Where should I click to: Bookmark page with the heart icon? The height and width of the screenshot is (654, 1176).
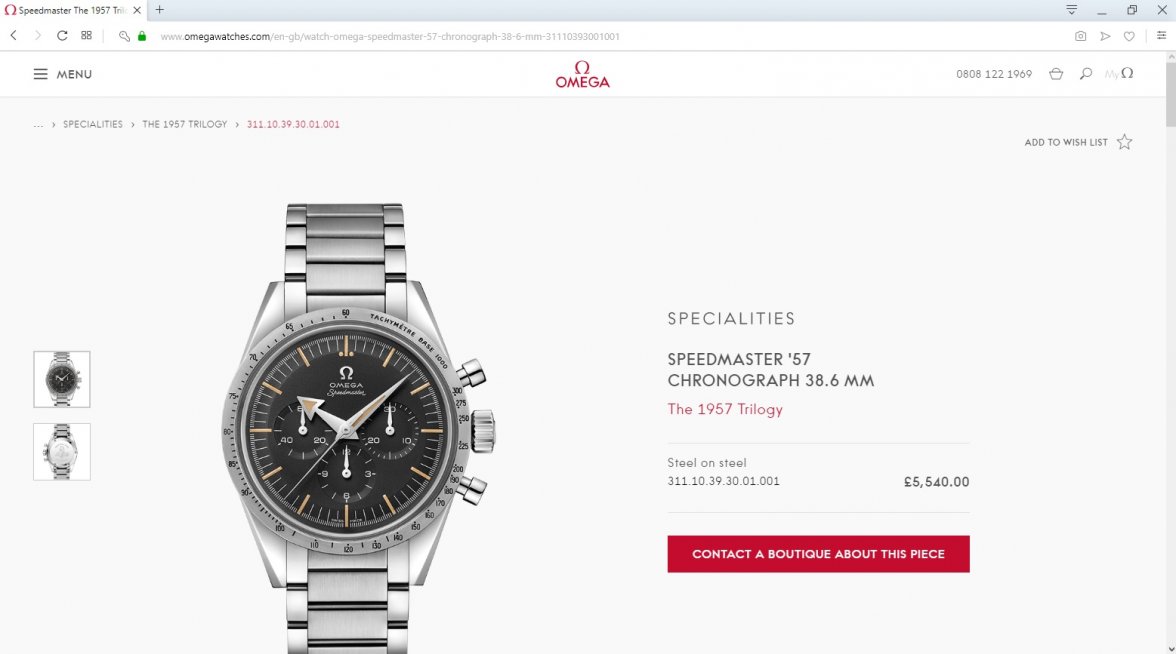pyautogui.click(x=1129, y=36)
